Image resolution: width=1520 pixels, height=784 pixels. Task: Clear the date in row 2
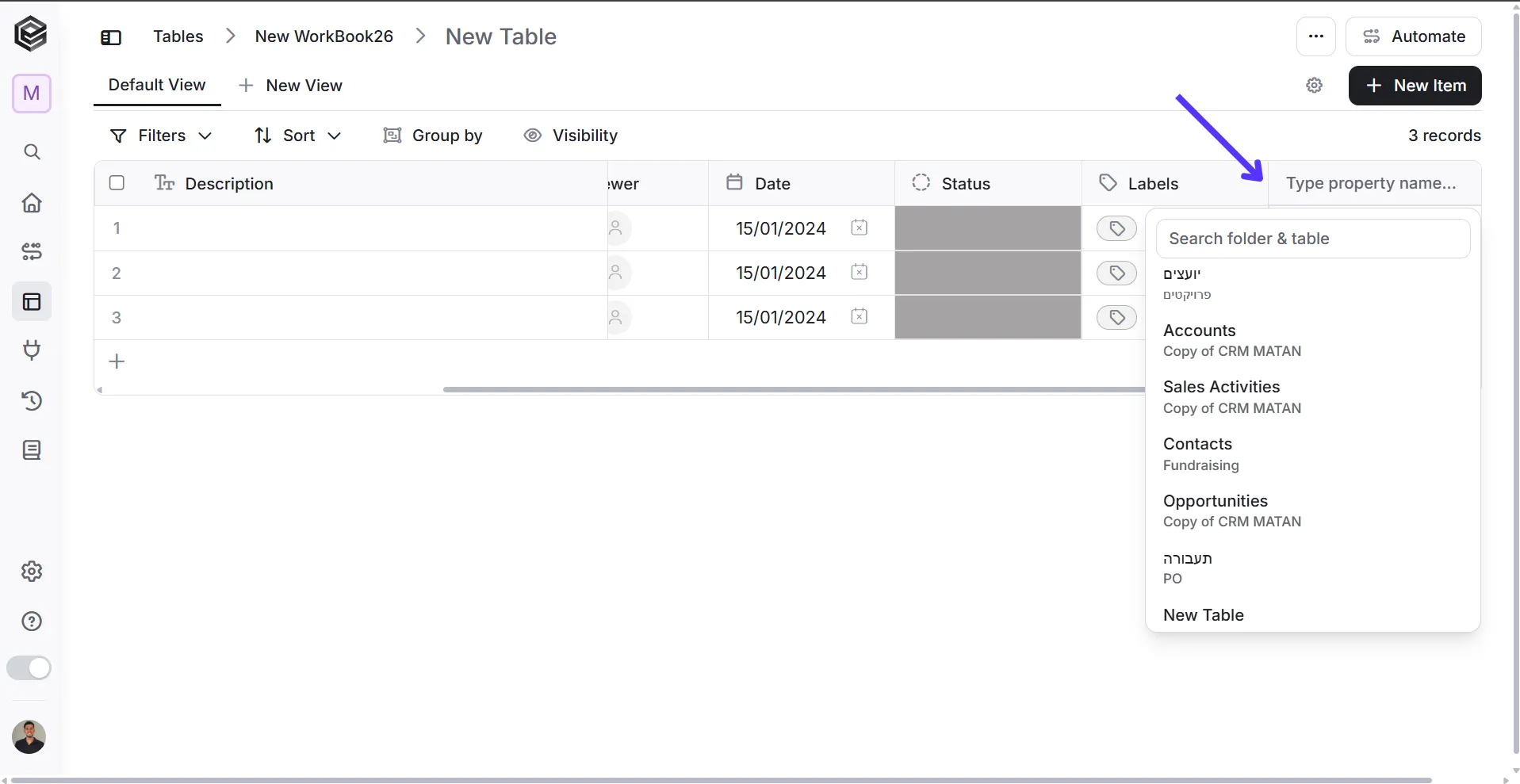coord(860,272)
